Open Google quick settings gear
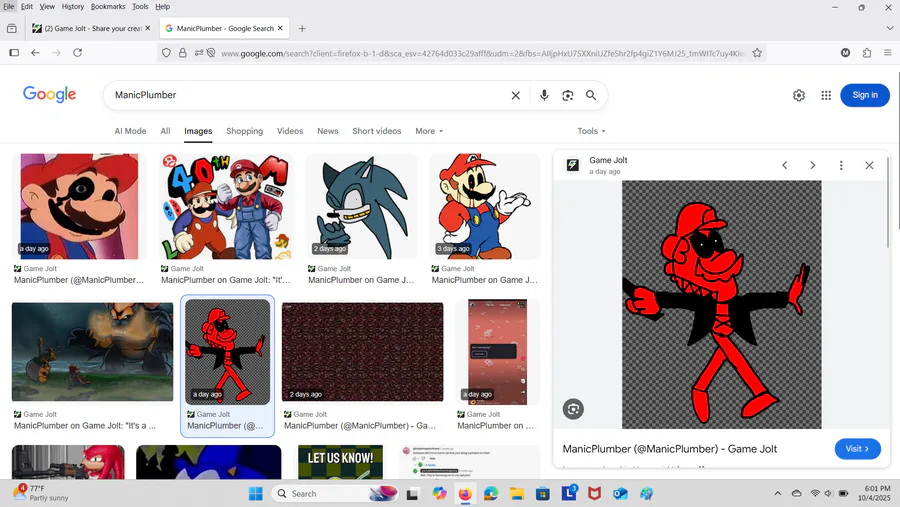Image resolution: width=900 pixels, height=507 pixels. tap(799, 95)
